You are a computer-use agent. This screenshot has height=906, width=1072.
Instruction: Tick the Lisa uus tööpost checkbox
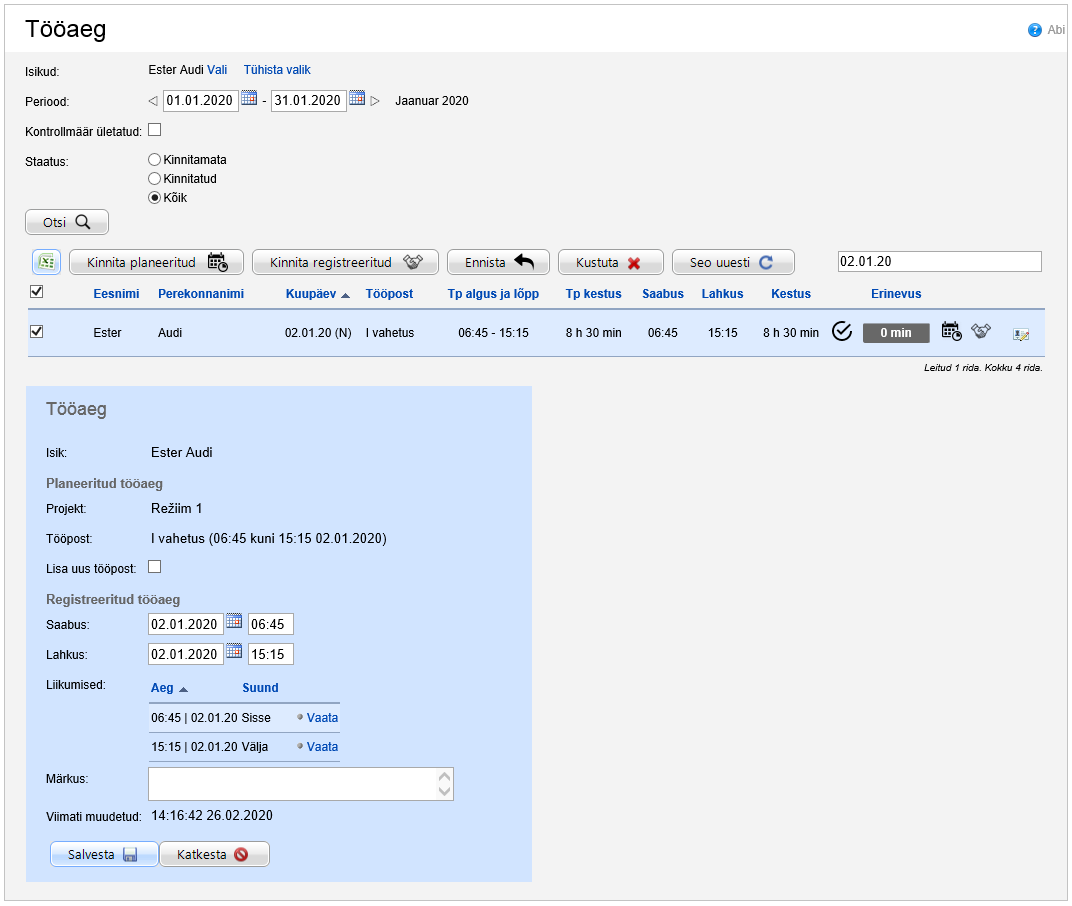[155, 567]
